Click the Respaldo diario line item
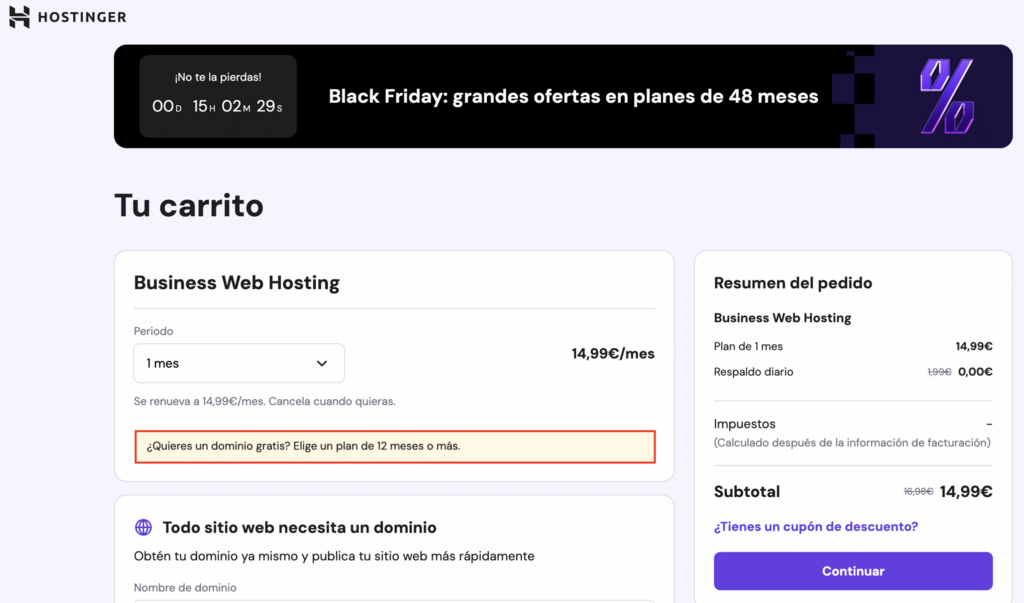 click(753, 372)
